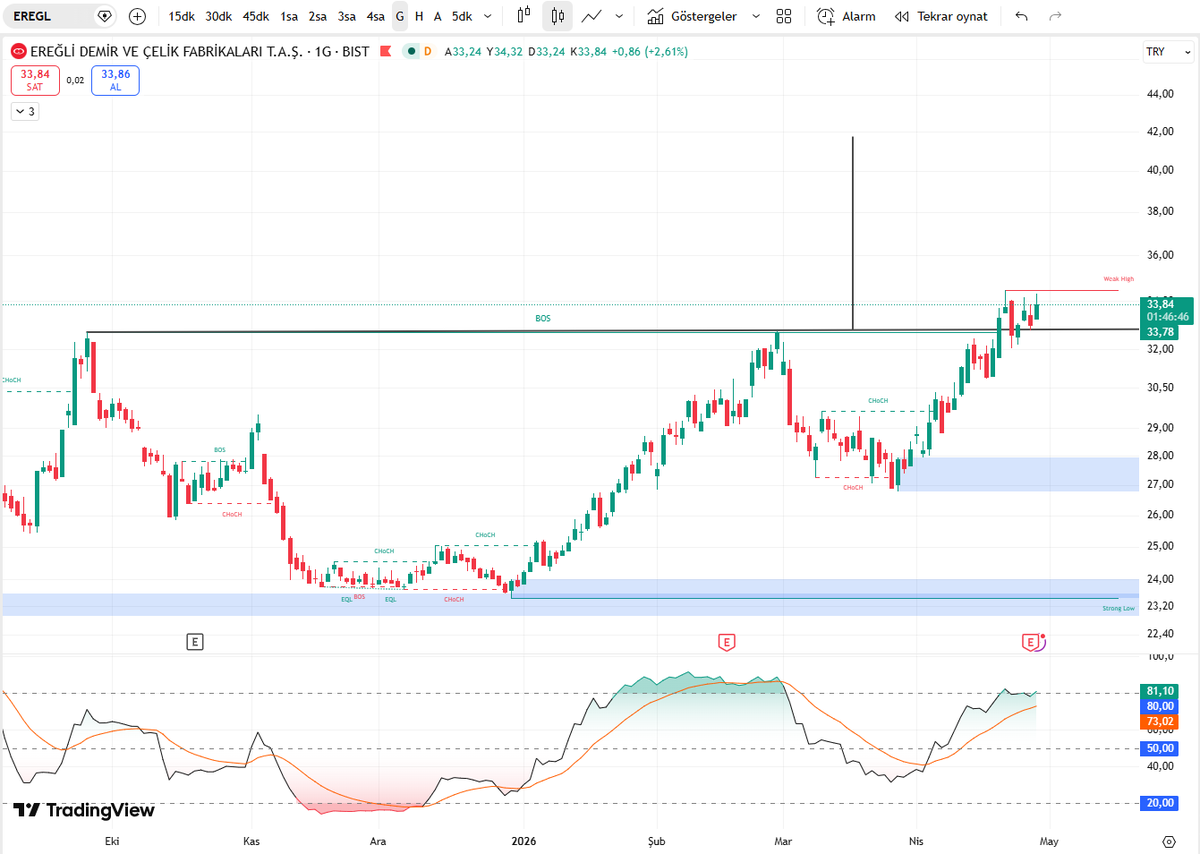Click the 20,00 oversold level label
Image resolution: width=1200 pixels, height=854 pixels.
(1160, 803)
